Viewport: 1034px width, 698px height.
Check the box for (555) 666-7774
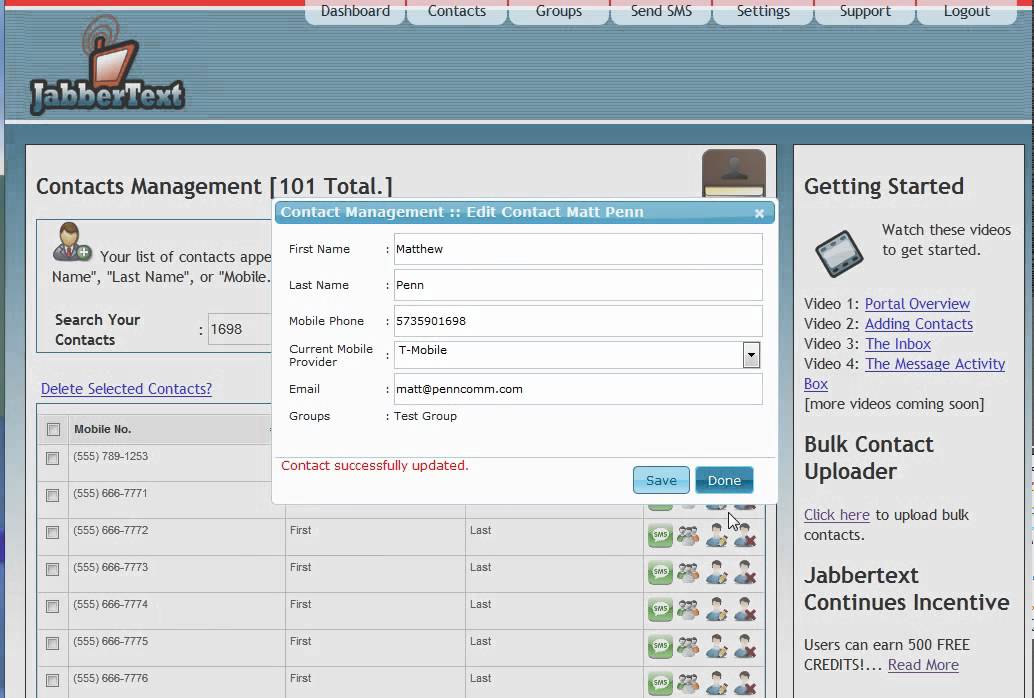coord(53,606)
